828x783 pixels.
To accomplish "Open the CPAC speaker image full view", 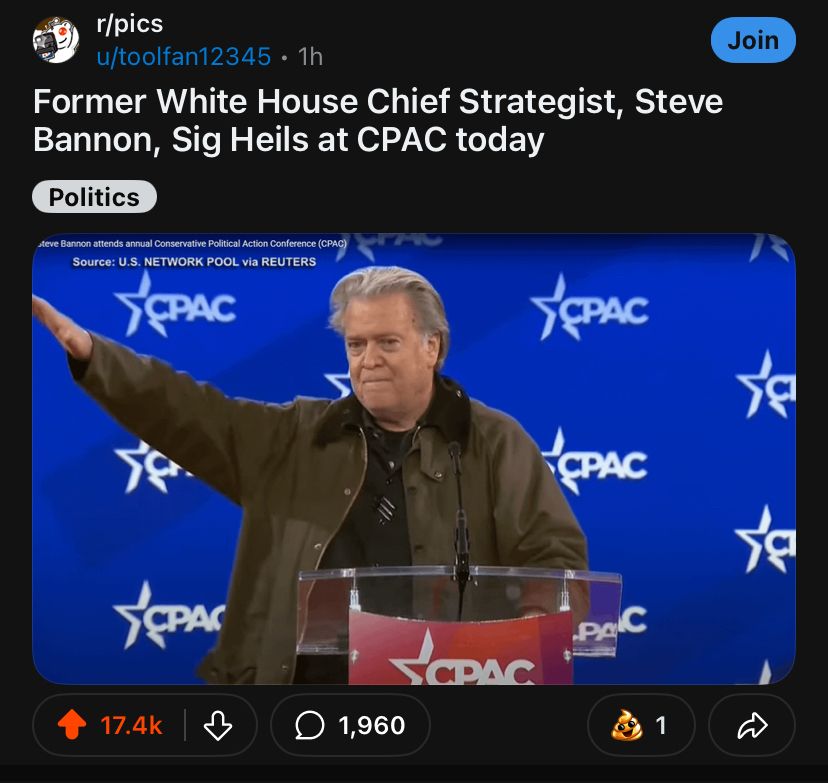I will (414, 459).
